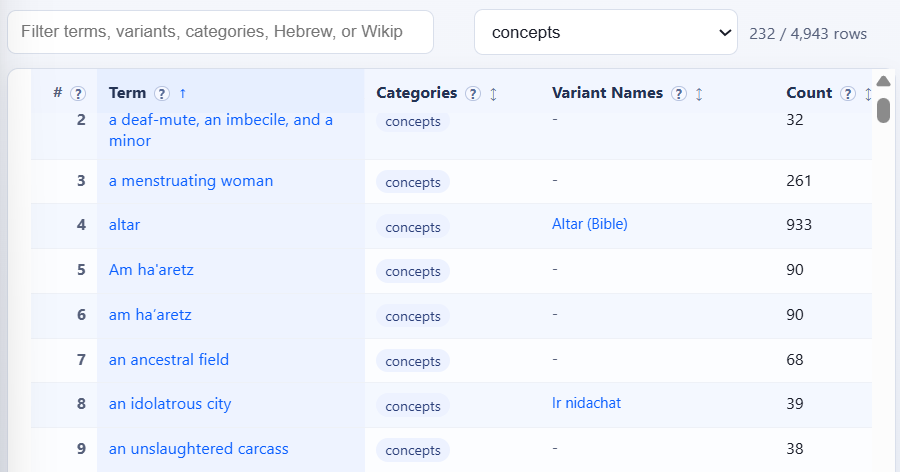900x472 pixels.
Task: Click sort arrows on Variant Names column
Action: [x=699, y=93]
